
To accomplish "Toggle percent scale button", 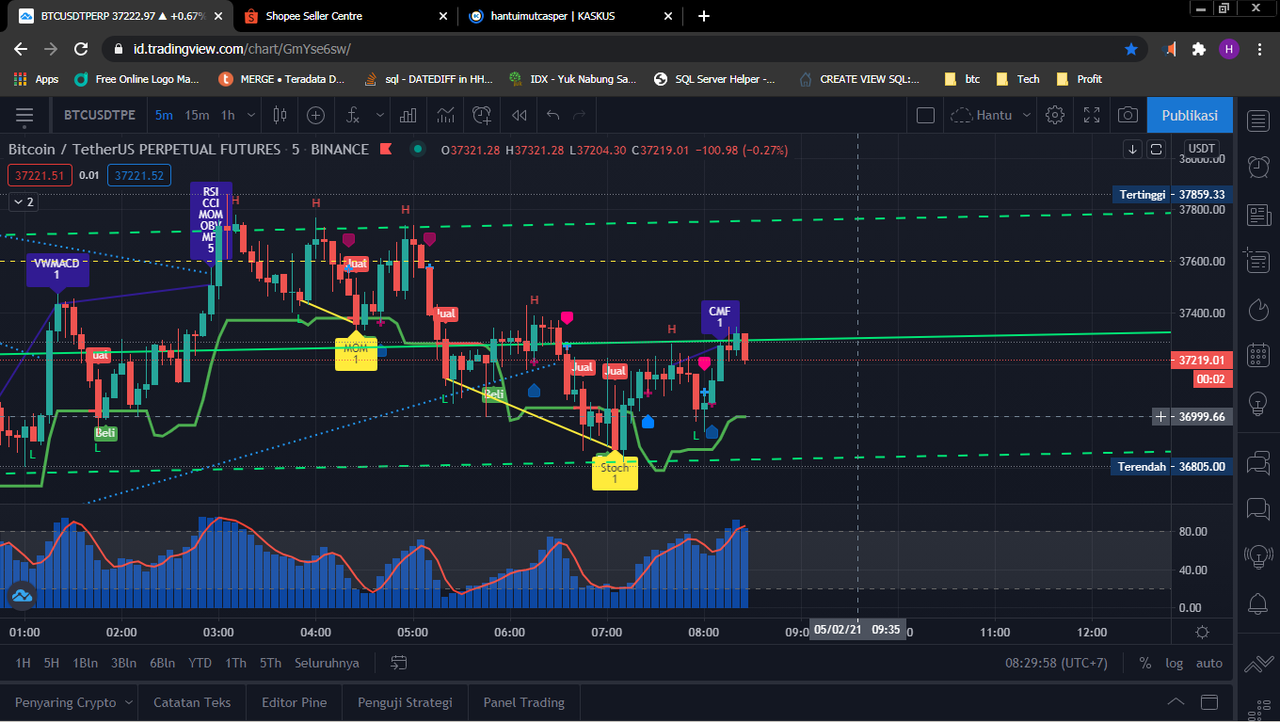I will pyautogui.click(x=1145, y=663).
